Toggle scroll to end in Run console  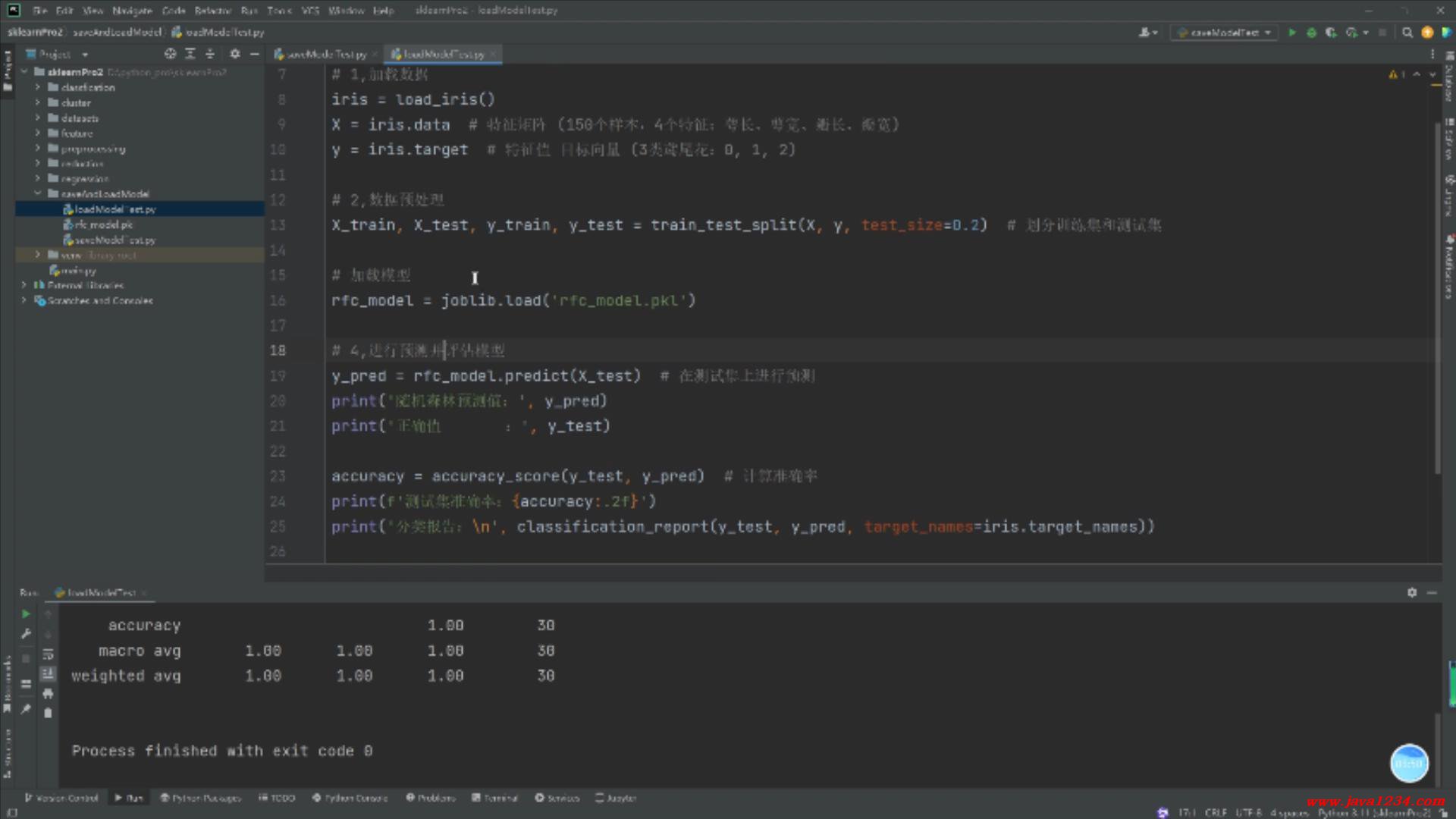(x=48, y=673)
